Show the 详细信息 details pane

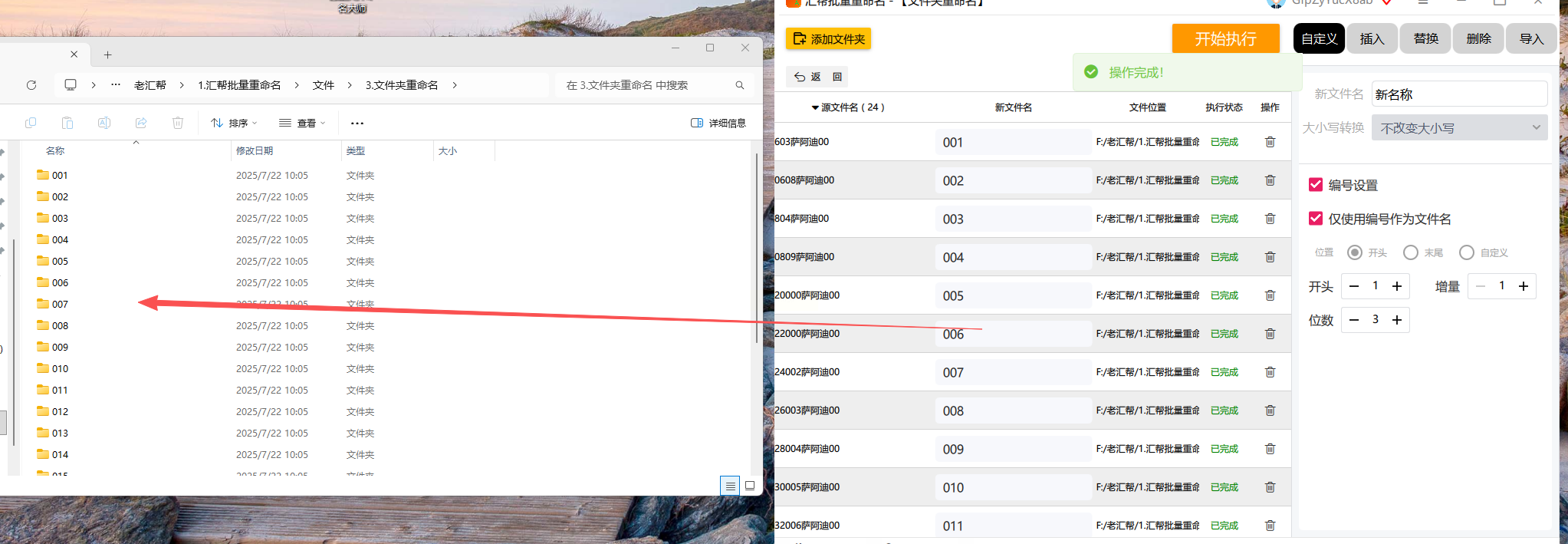[718, 123]
